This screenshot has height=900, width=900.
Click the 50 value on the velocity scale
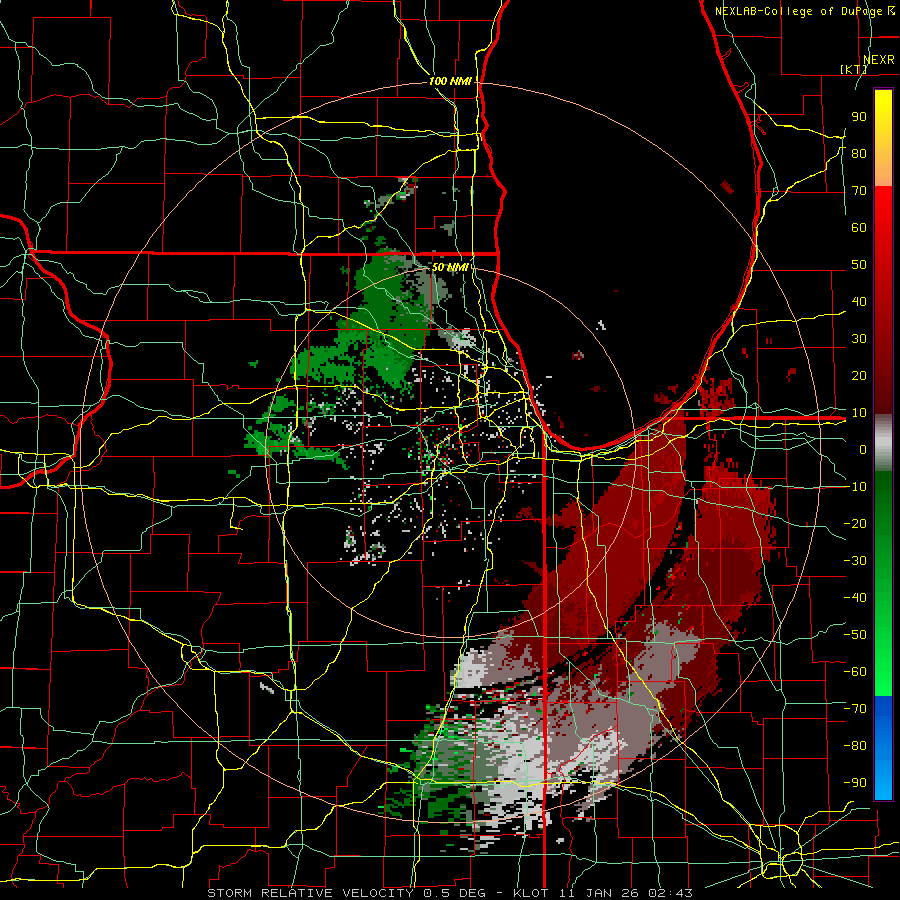pyautogui.click(x=859, y=265)
